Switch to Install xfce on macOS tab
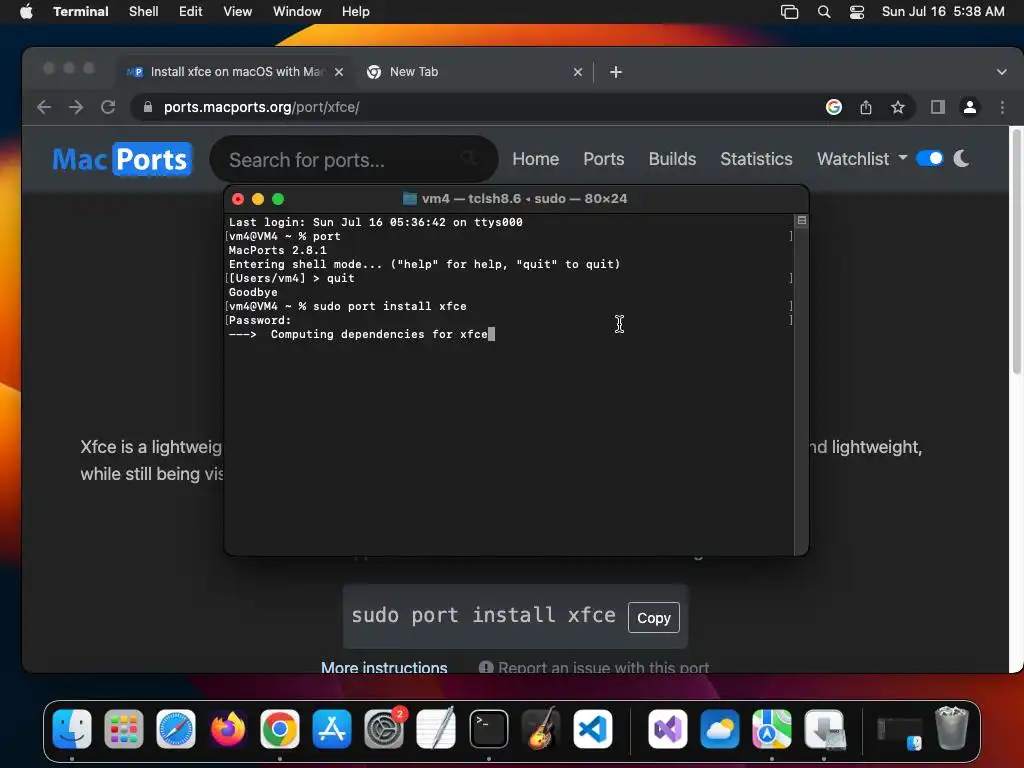Image resolution: width=1024 pixels, height=768 pixels. click(x=235, y=72)
